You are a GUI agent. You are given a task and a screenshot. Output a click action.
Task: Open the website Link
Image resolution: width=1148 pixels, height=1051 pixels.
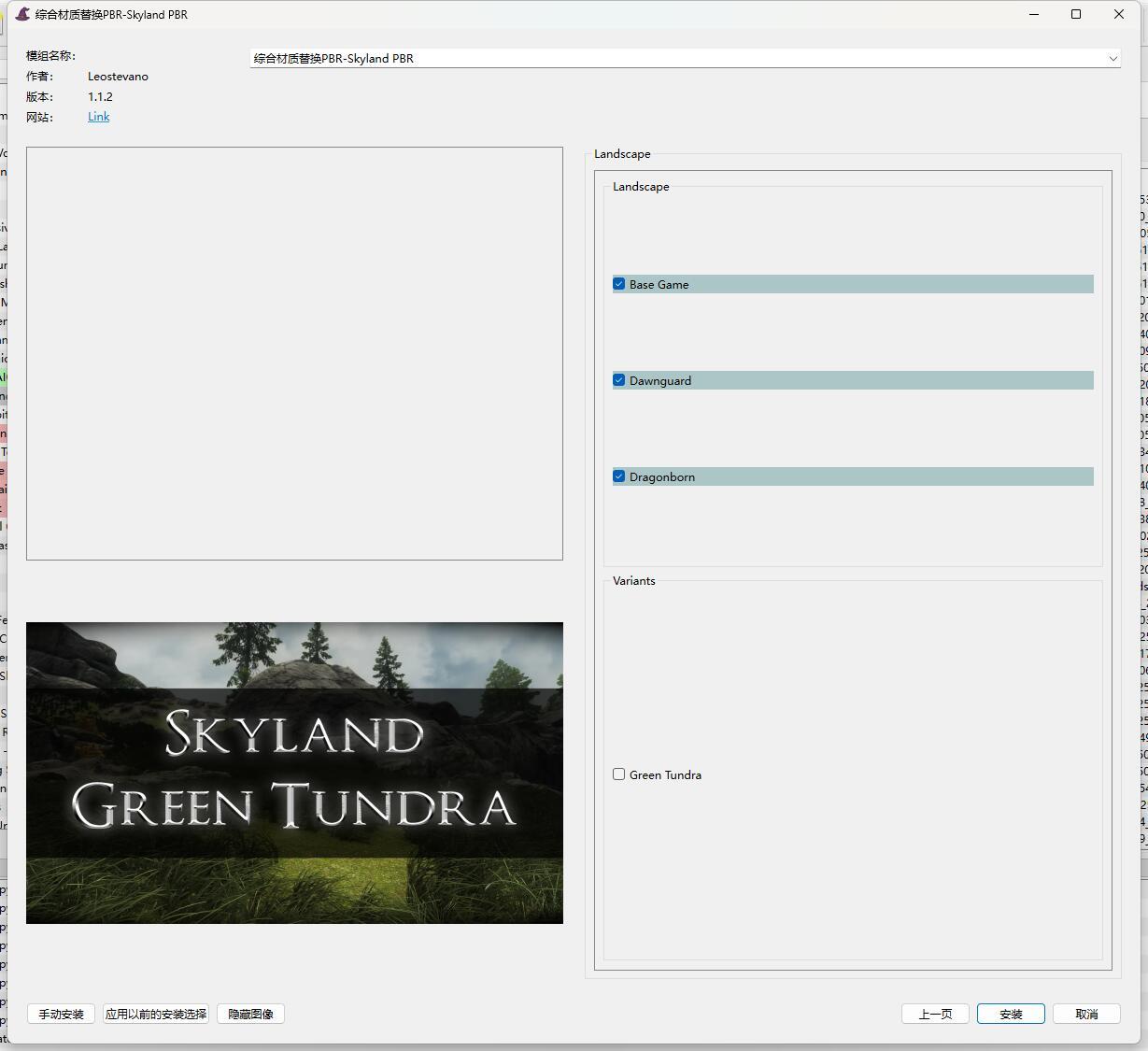pyautogui.click(x=98, y=117)
